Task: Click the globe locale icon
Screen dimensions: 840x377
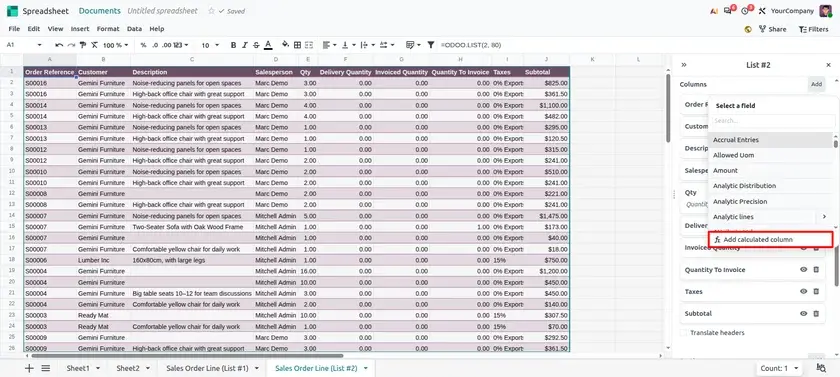Action: click(748, 29)
